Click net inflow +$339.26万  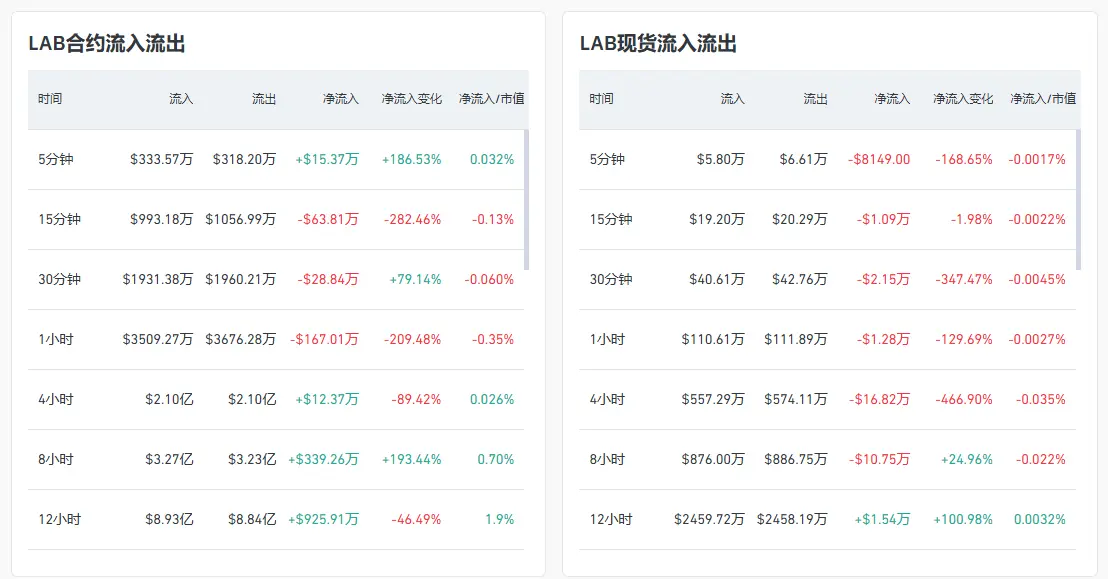[324, 460]
